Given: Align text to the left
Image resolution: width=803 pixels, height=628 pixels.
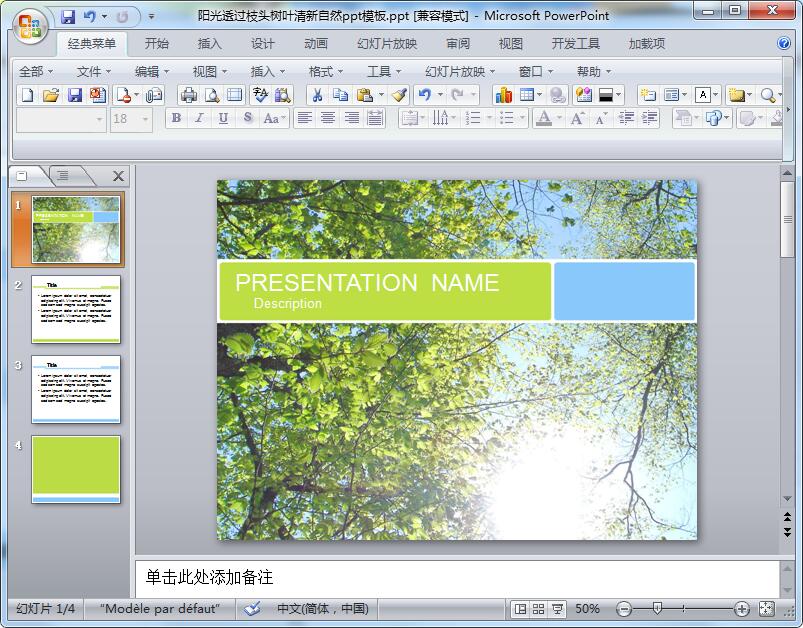Looking at the screenshot, I should pos(305,118).
